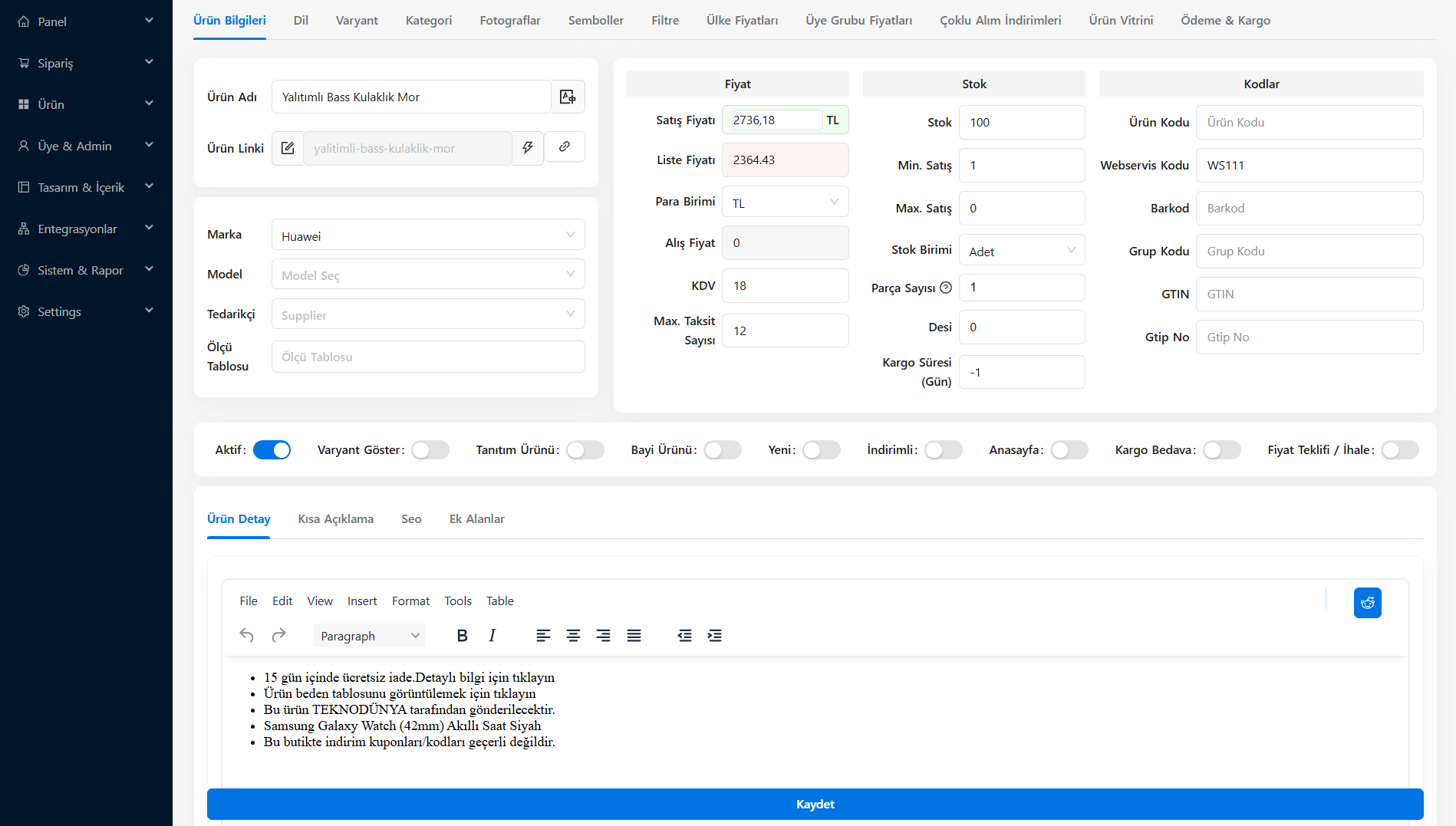Screen dimensions: 1456x826
Task: Click the Panel home icon in sidebar
Action: 24,21
